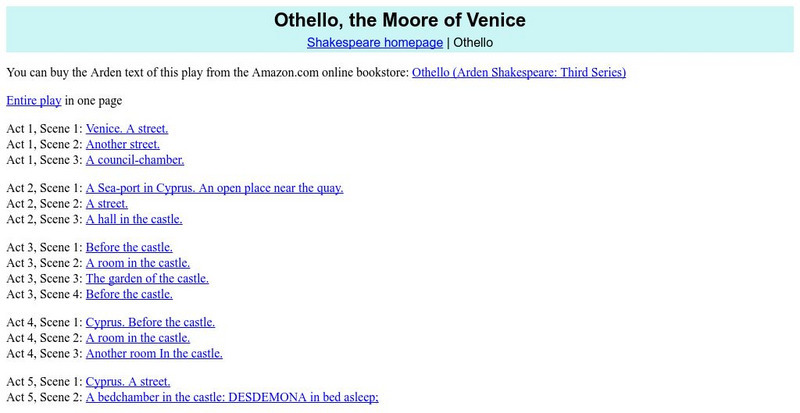Open Act 3 Scene 1: Before the castle.

coord(129,247)
